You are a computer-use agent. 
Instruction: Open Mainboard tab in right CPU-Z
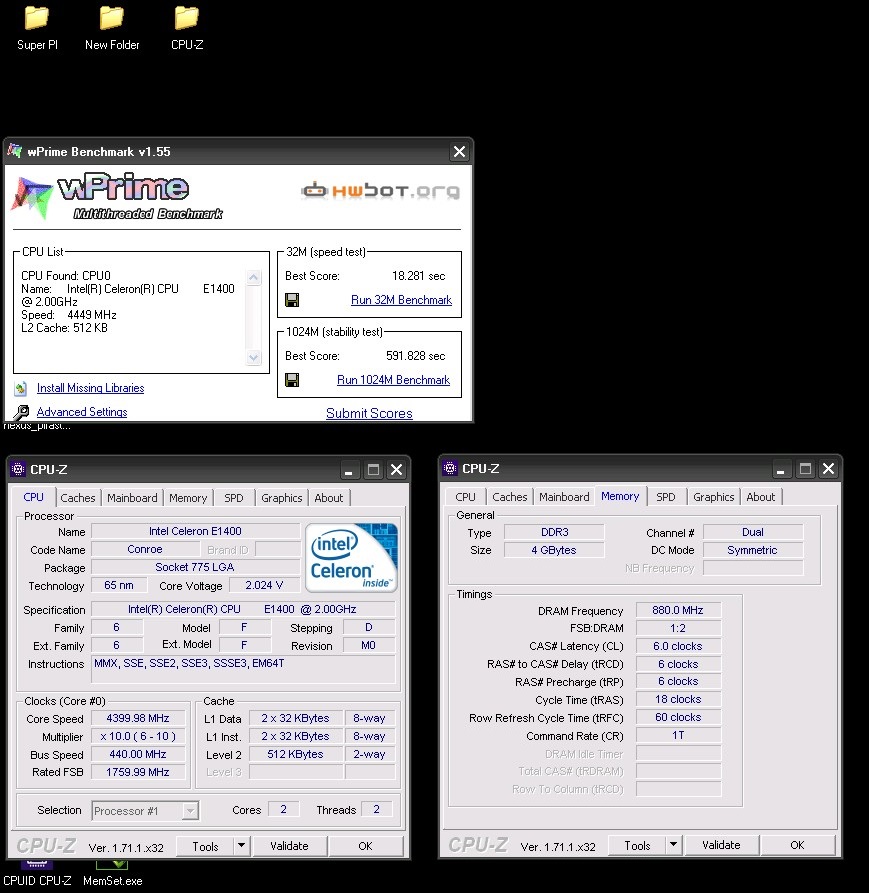point(564,497)
